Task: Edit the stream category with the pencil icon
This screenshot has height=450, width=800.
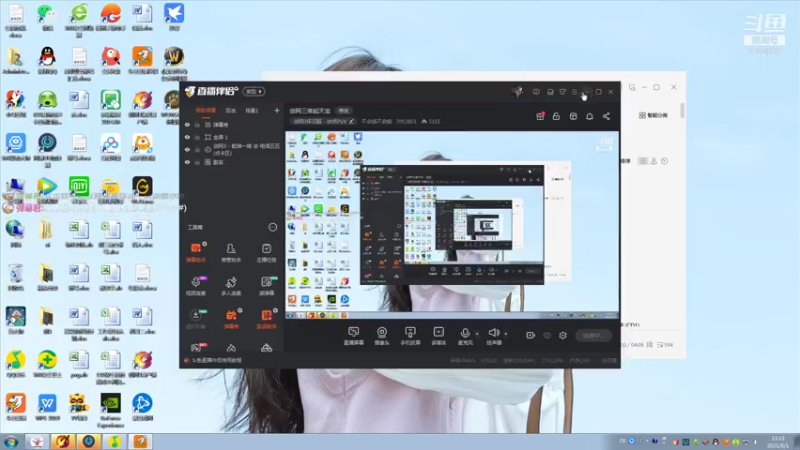Action: (352, 121)
